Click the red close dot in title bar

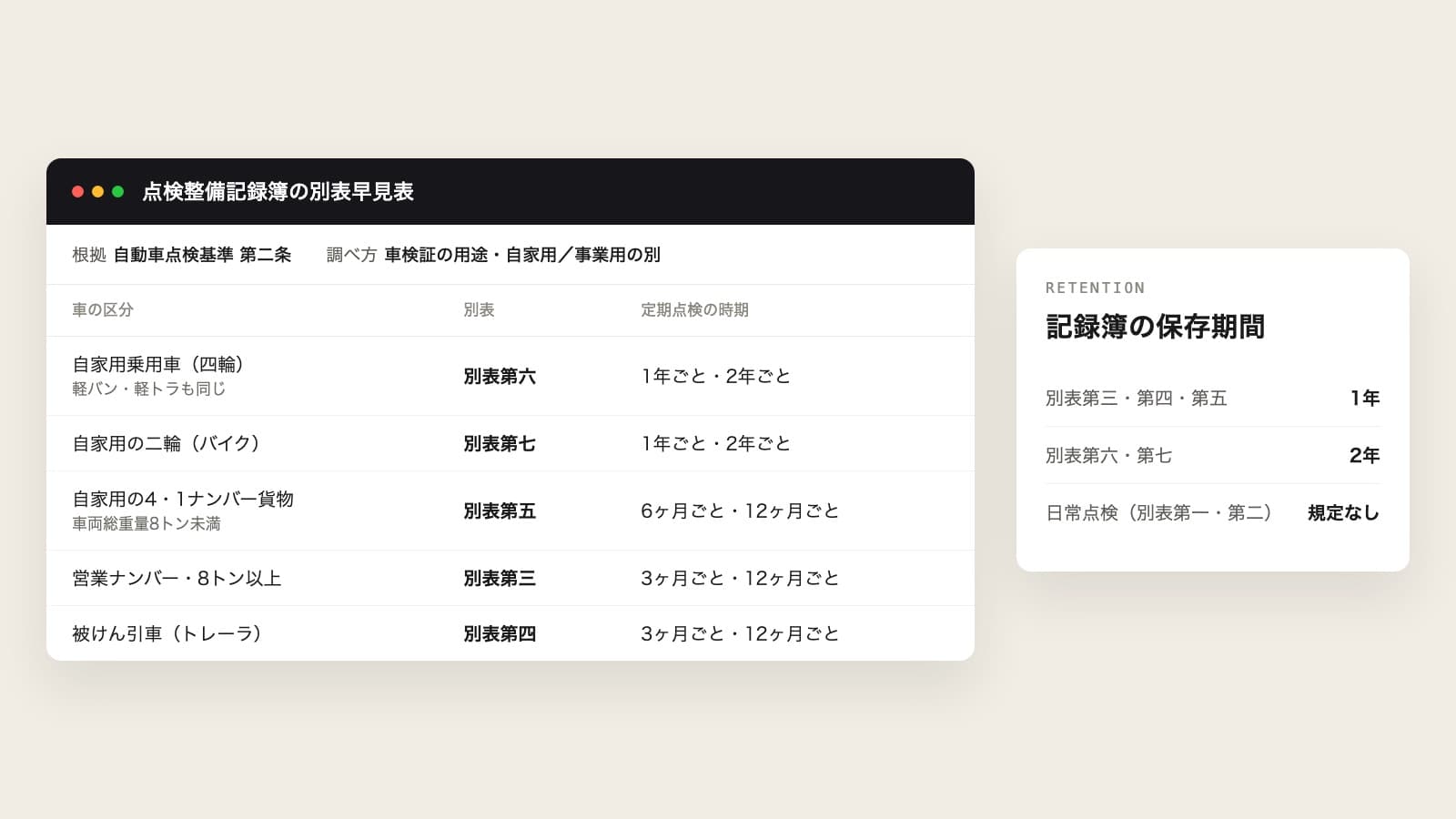tap(78, 191)
